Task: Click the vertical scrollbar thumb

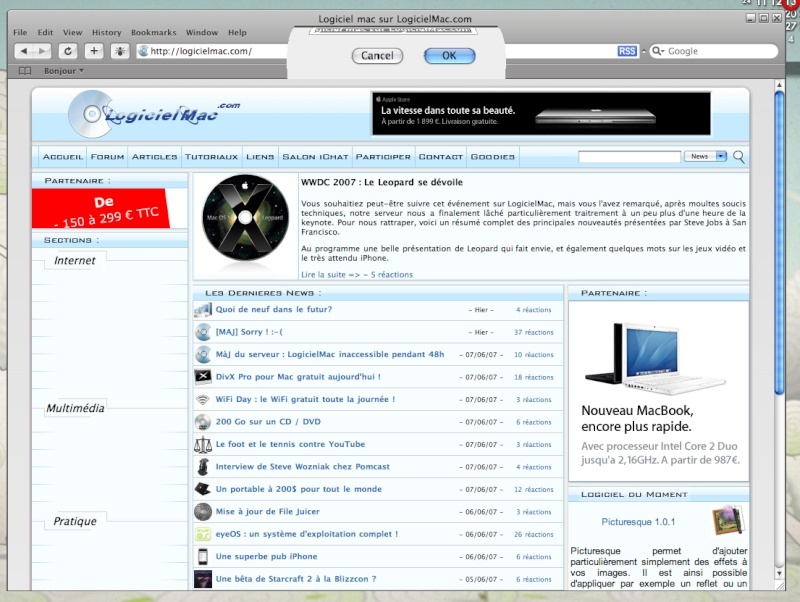Action: (779, 243)
